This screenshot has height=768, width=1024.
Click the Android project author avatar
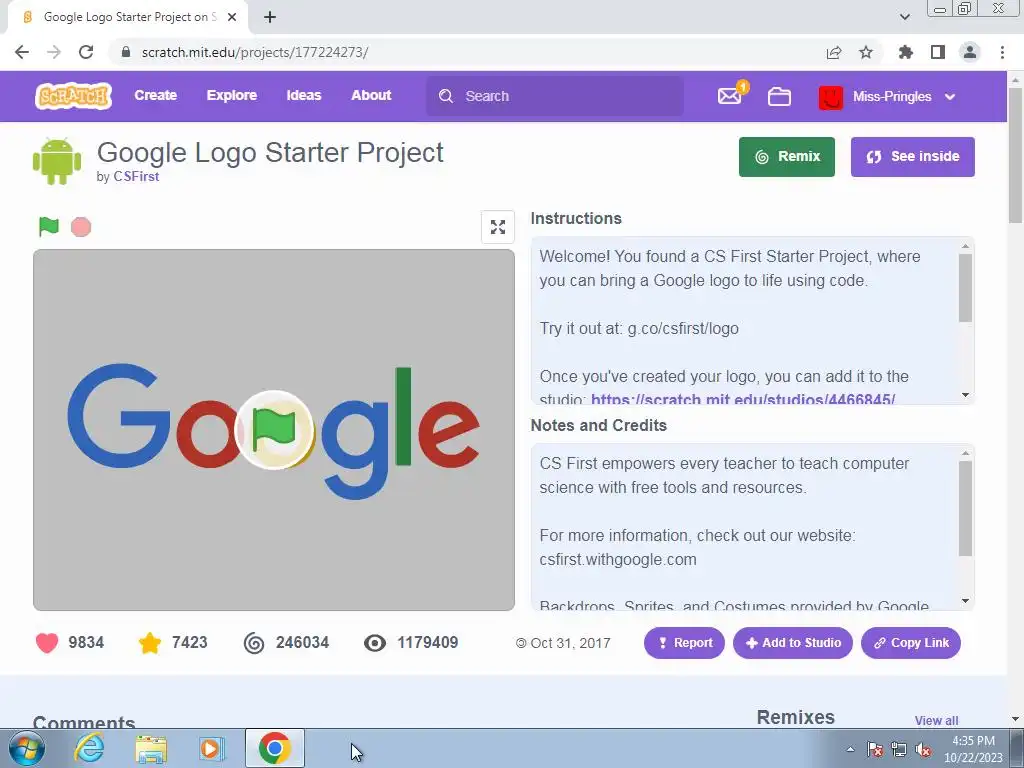point(57,161)
